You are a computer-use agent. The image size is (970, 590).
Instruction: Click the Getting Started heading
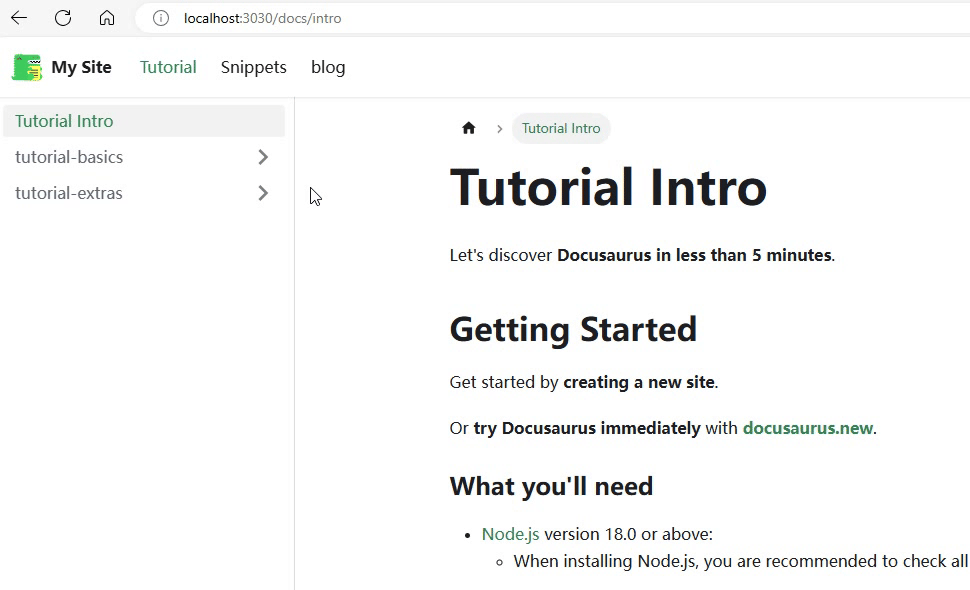[573, 330]
